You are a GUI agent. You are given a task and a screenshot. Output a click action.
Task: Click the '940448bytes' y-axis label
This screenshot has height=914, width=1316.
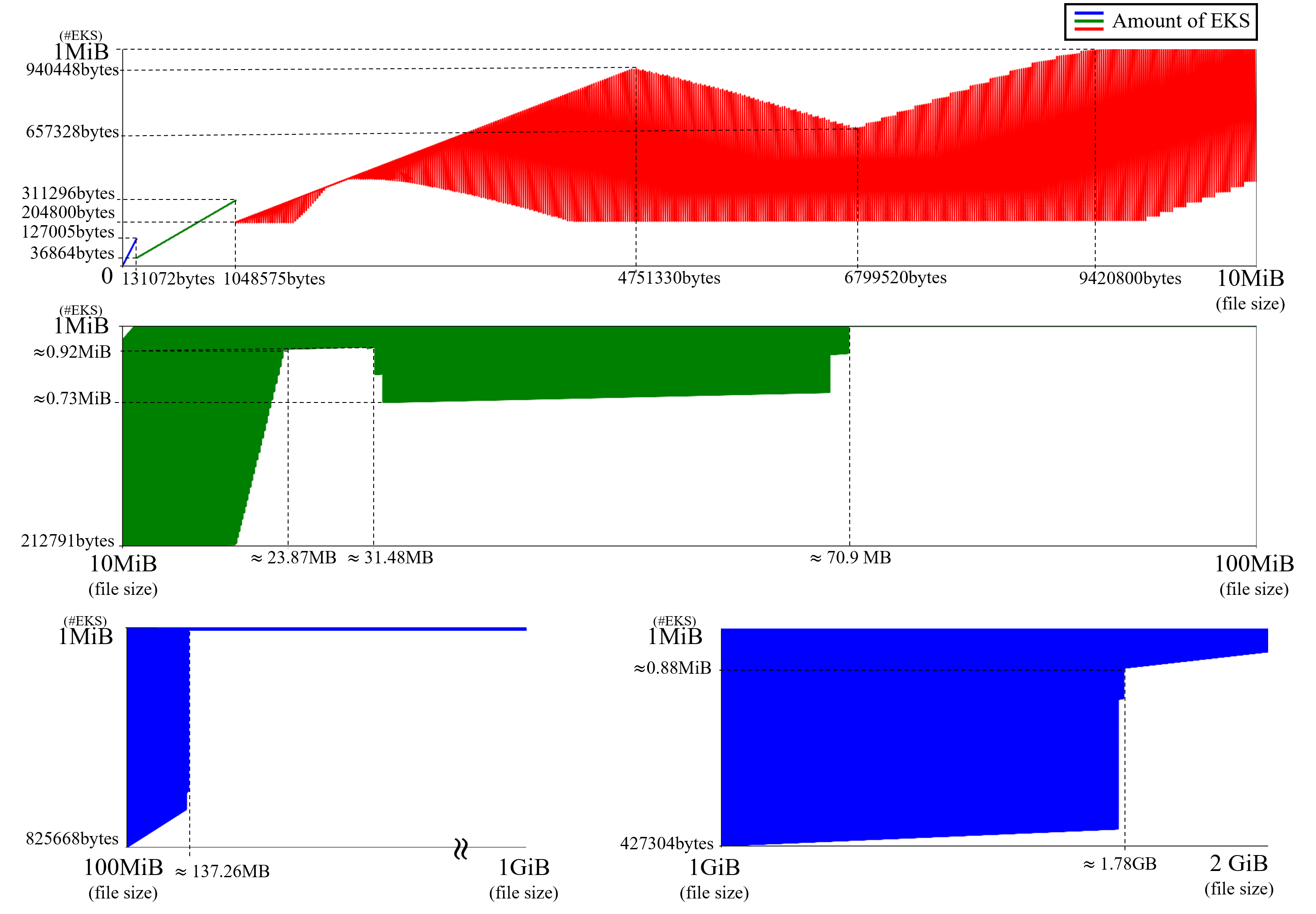coord(72,70)
